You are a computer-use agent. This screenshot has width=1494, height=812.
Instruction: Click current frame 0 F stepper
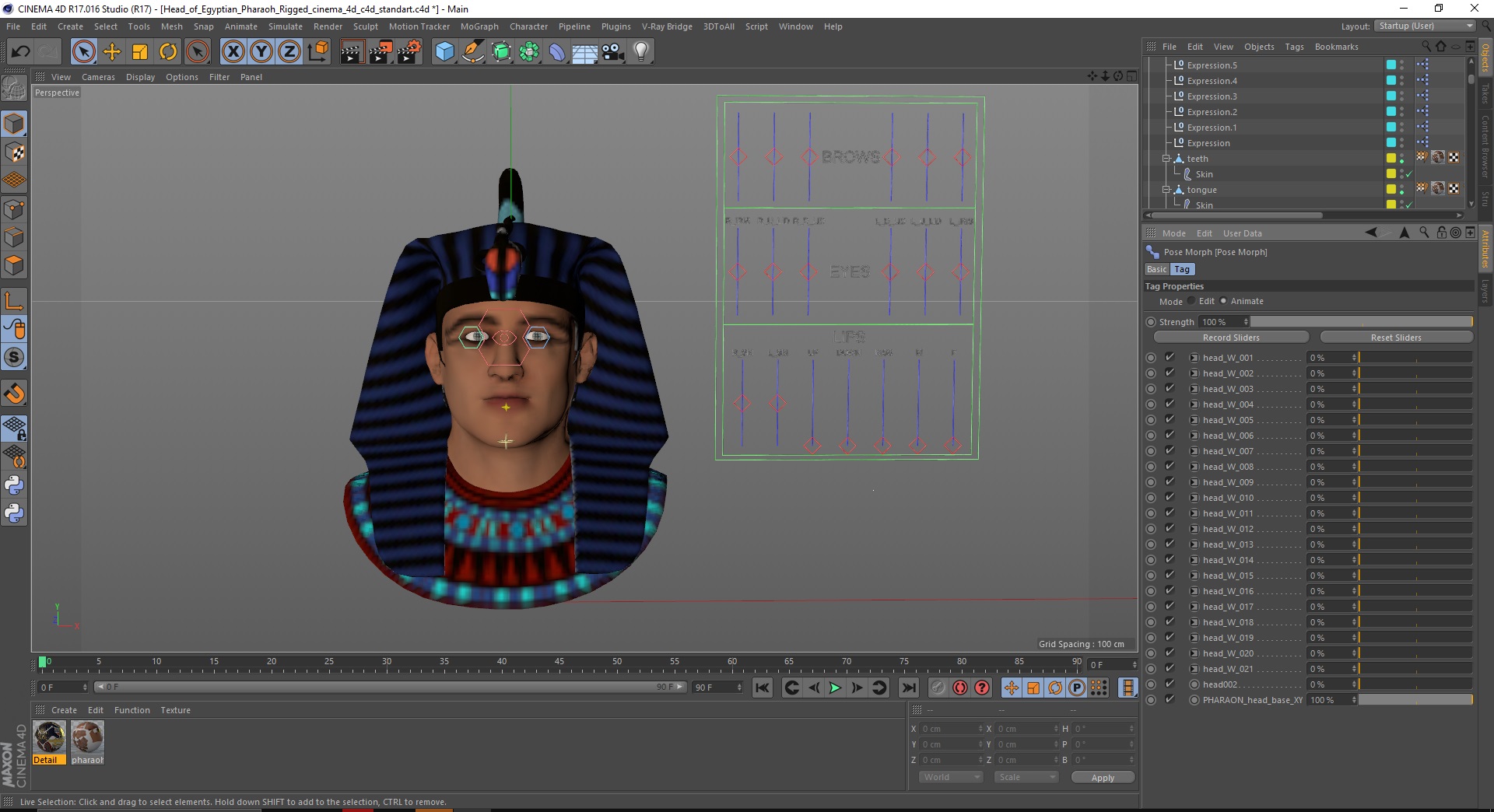(85, 688)
